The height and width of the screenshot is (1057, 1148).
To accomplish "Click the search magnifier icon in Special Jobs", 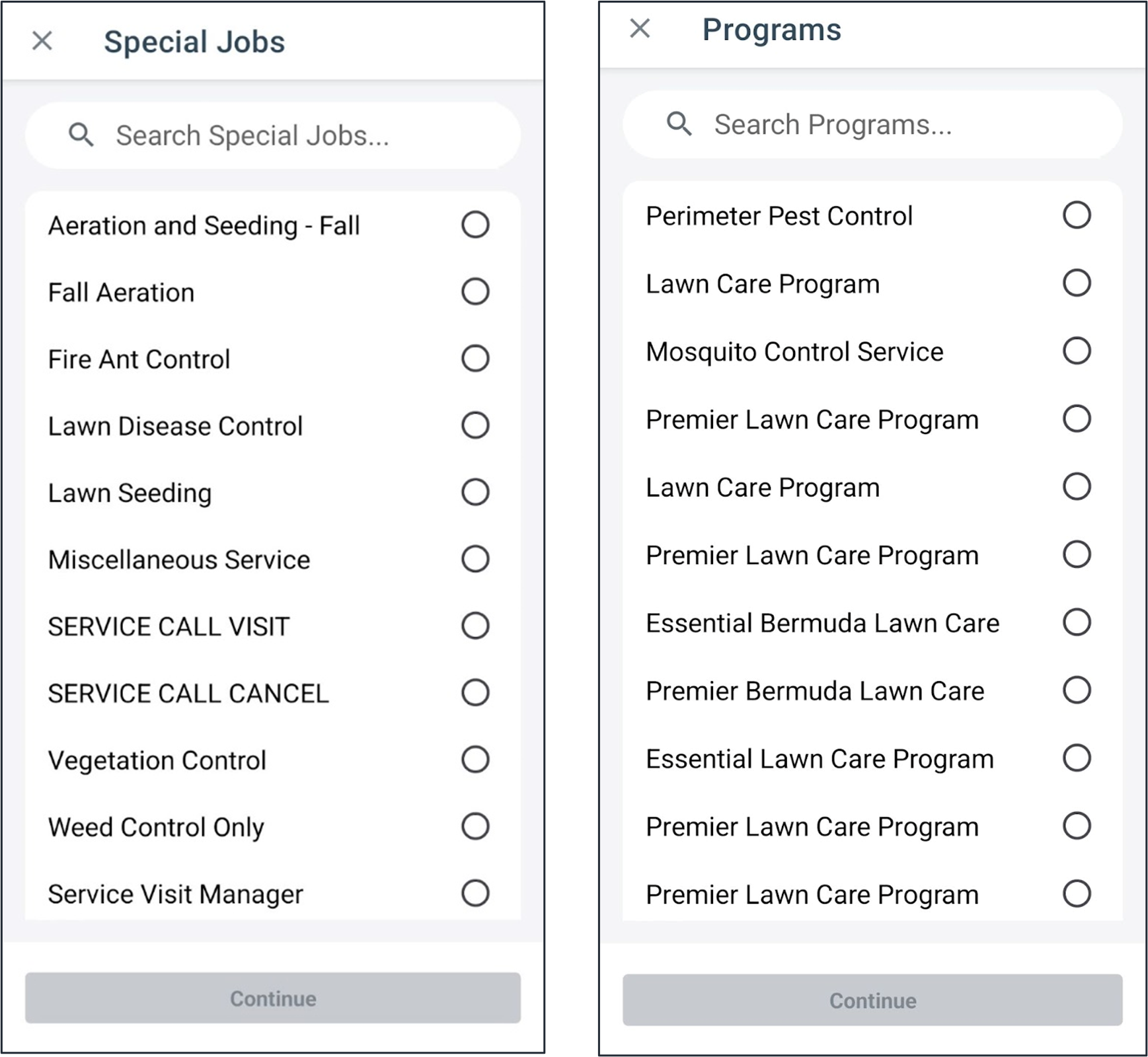I will (81, 134).
